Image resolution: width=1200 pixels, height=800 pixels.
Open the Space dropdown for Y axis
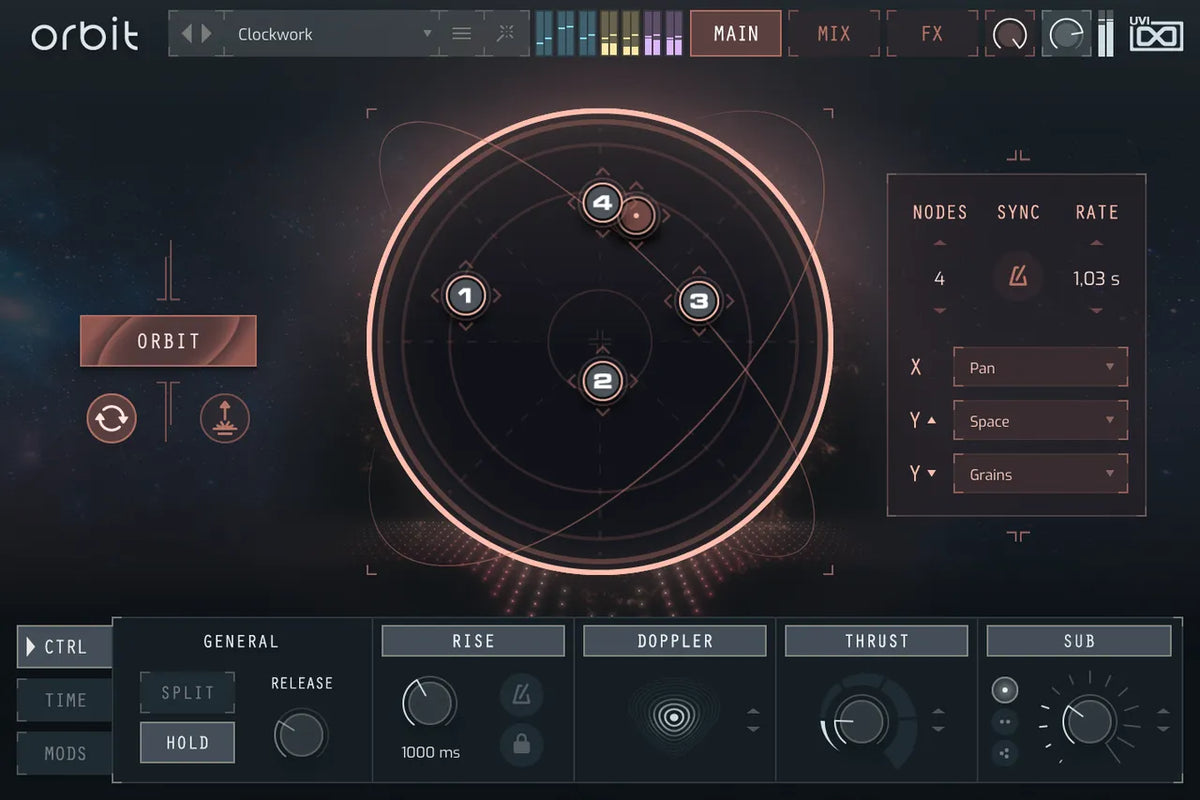pyautogui.click(x=1040, y=420)
